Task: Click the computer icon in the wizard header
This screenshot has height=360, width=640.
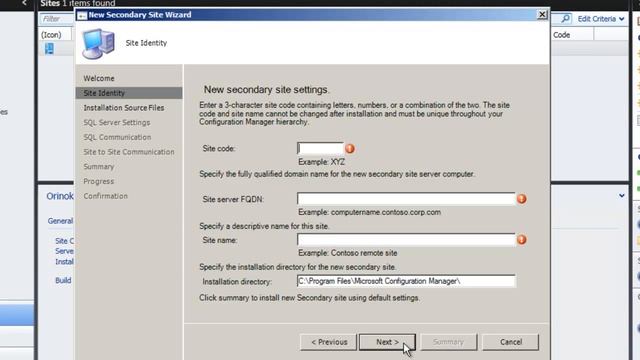Action: click(x=98, y=43)
